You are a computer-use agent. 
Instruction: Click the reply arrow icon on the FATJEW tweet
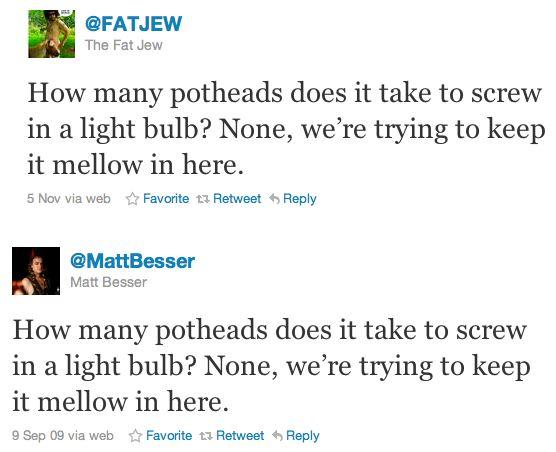[274, 199]
